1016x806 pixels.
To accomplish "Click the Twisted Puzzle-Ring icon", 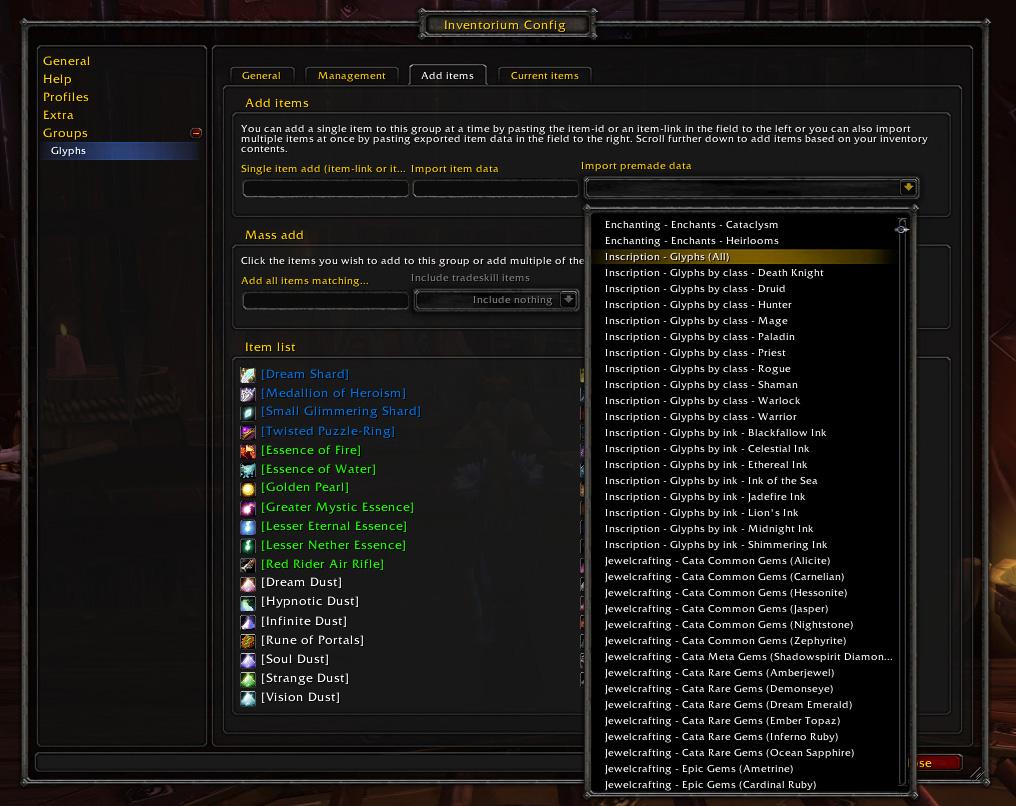I will 248,432.
